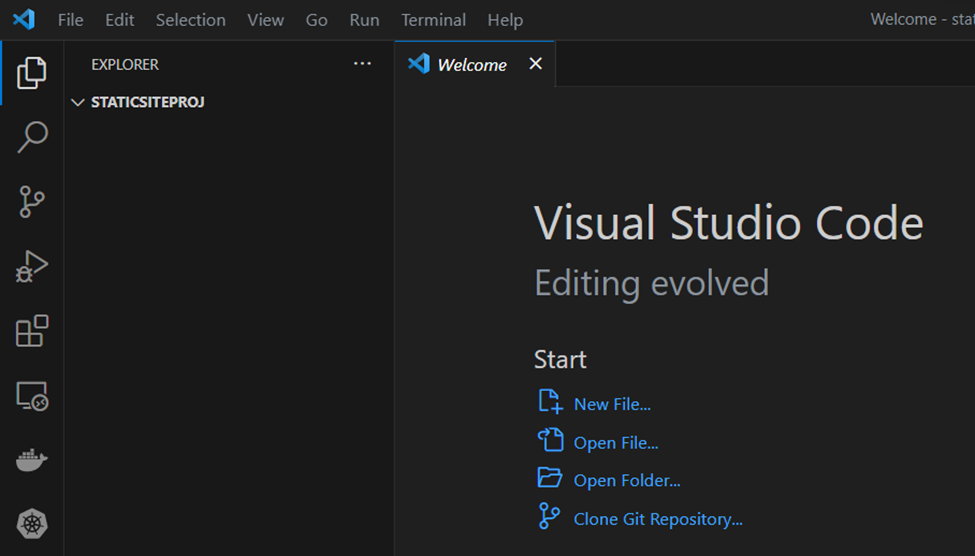Click the Clone Git Repository branch icon
Image resolution: width=975 pixels, height=556 pixels.
pos(549,516)
